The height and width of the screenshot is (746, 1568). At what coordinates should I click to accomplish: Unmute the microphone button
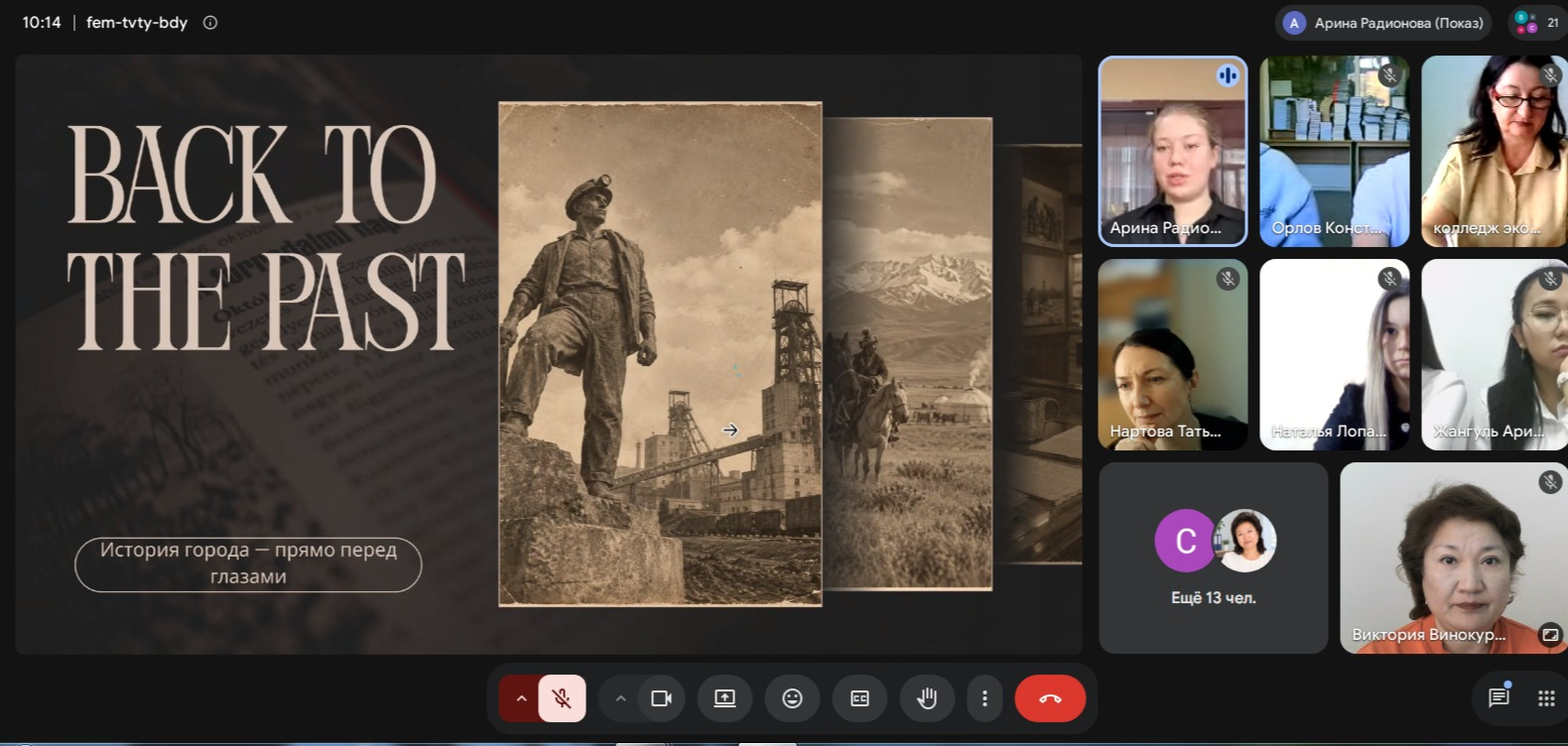coord(562,698)
